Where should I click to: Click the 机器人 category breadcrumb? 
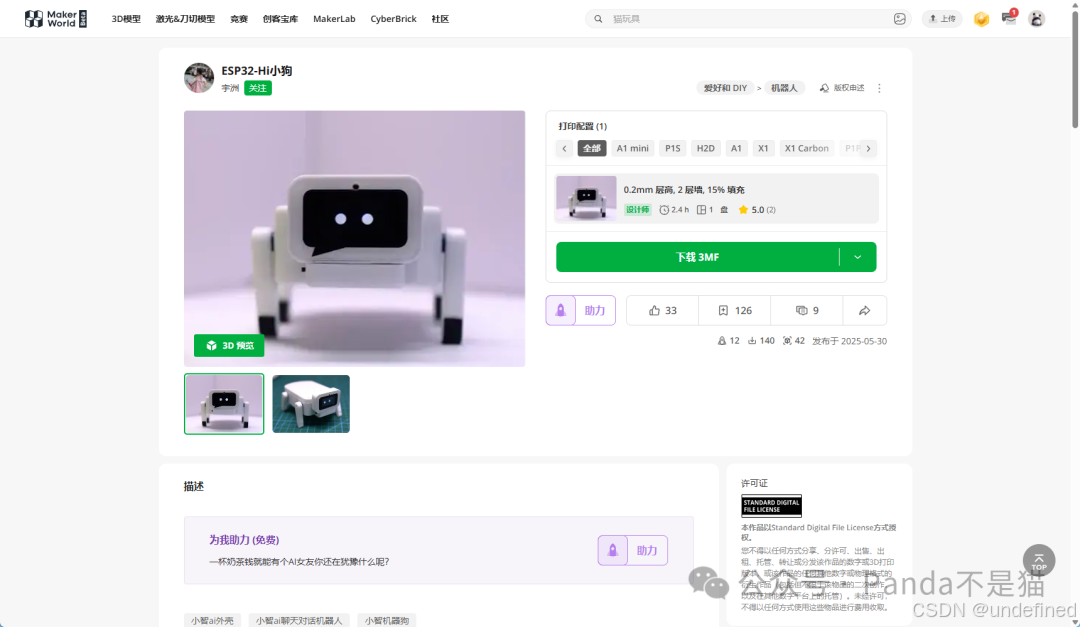click(x=784, y=88)
